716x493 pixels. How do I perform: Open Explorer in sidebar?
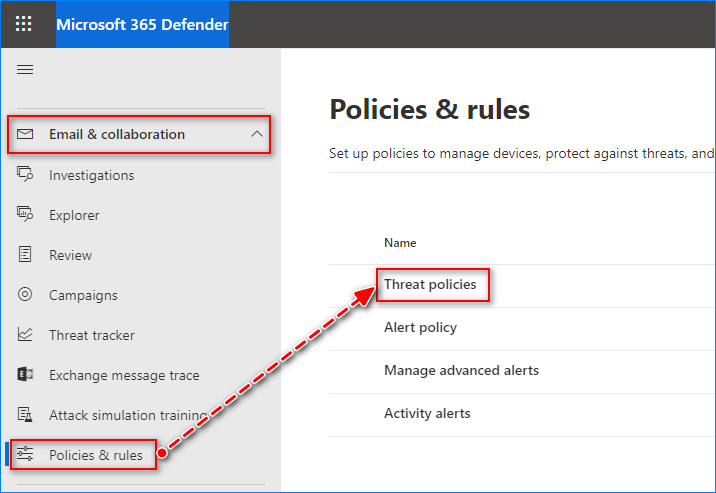pyautogui.click(x=74, y=215)
